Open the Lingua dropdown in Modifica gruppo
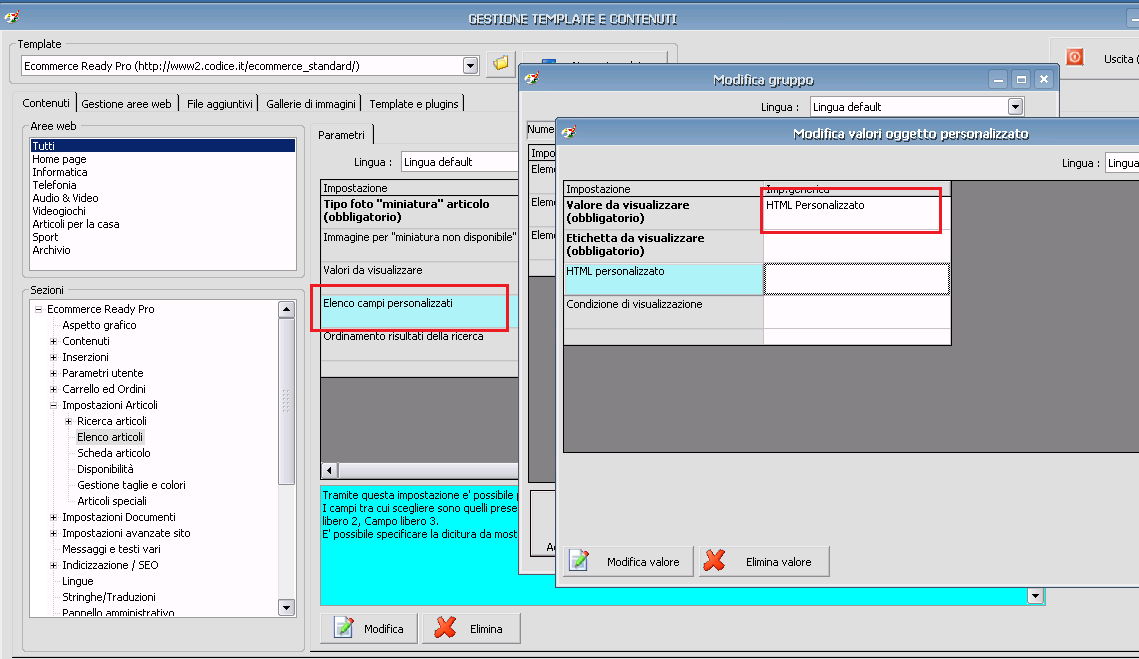Viewport: 1139px width, 659px height. 1016,107
